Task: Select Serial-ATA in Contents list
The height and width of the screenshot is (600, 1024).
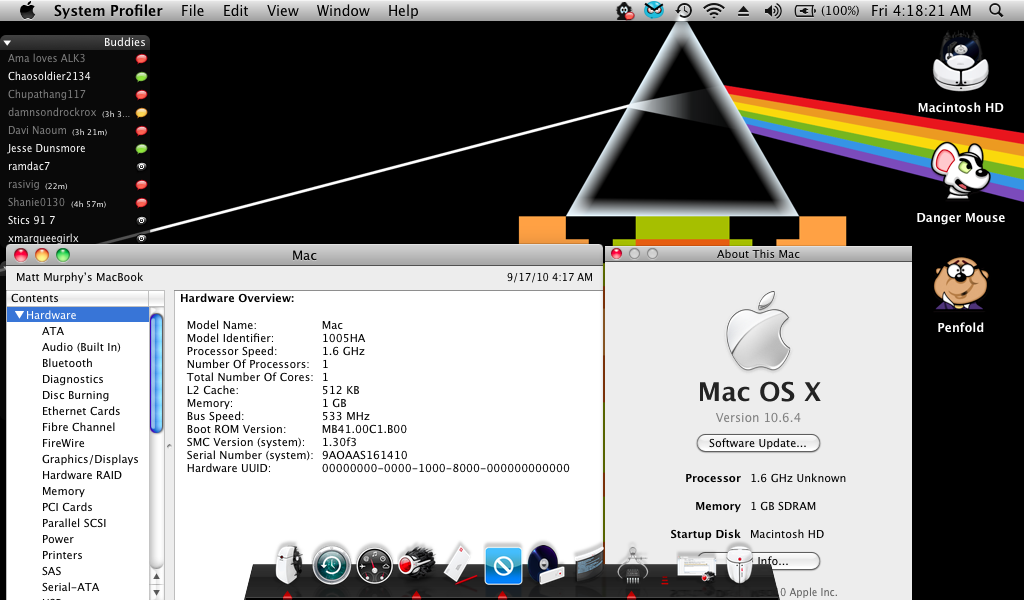Action: (x=71, y=587)
